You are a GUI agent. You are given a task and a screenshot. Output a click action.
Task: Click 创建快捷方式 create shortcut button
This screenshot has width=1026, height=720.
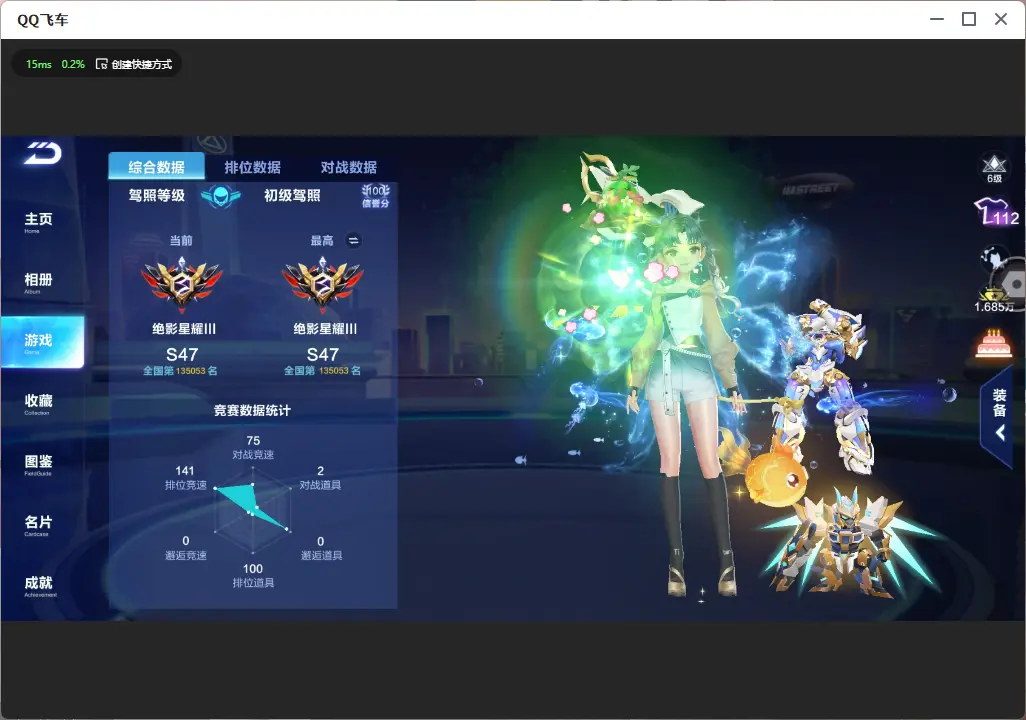[x=134, y=64]
